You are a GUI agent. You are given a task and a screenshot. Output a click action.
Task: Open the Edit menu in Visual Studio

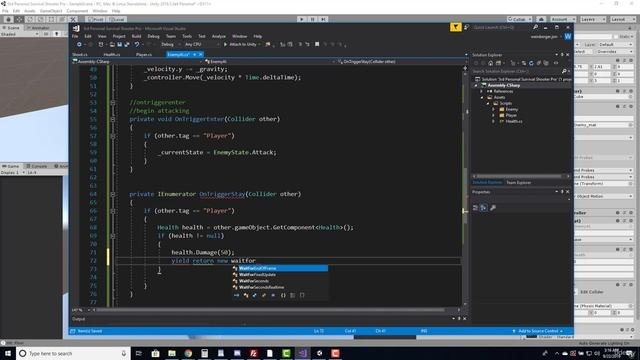(88, 36)
